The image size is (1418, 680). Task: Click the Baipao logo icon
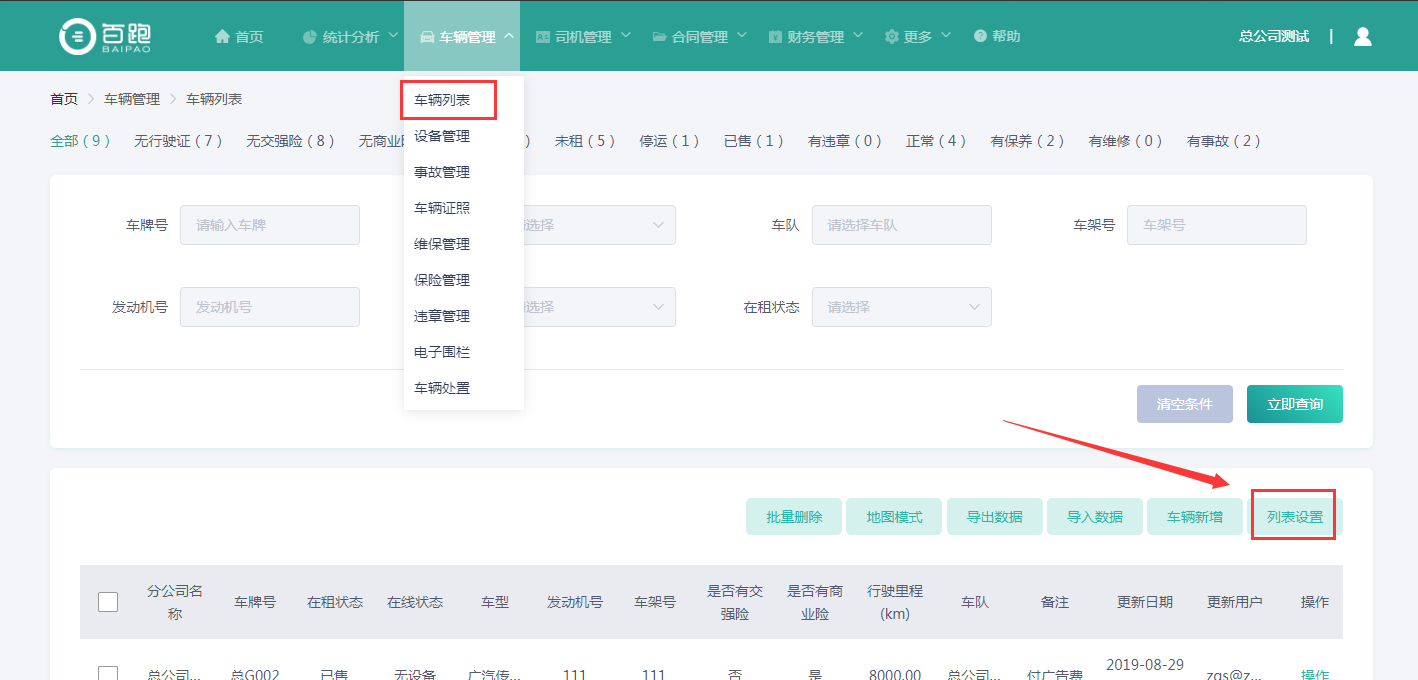point(76,36)
